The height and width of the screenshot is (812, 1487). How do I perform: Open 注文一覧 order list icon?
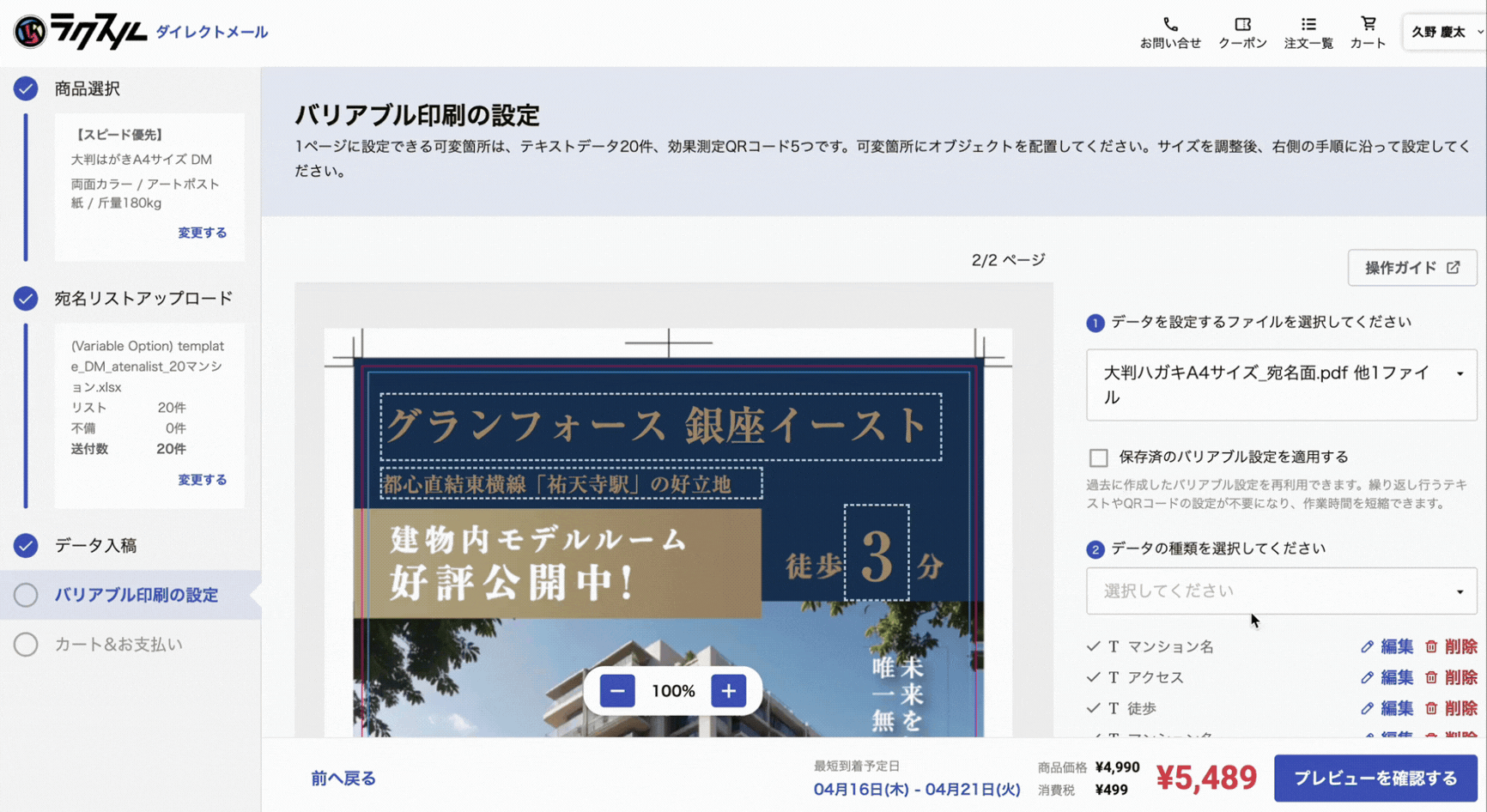1308,25
